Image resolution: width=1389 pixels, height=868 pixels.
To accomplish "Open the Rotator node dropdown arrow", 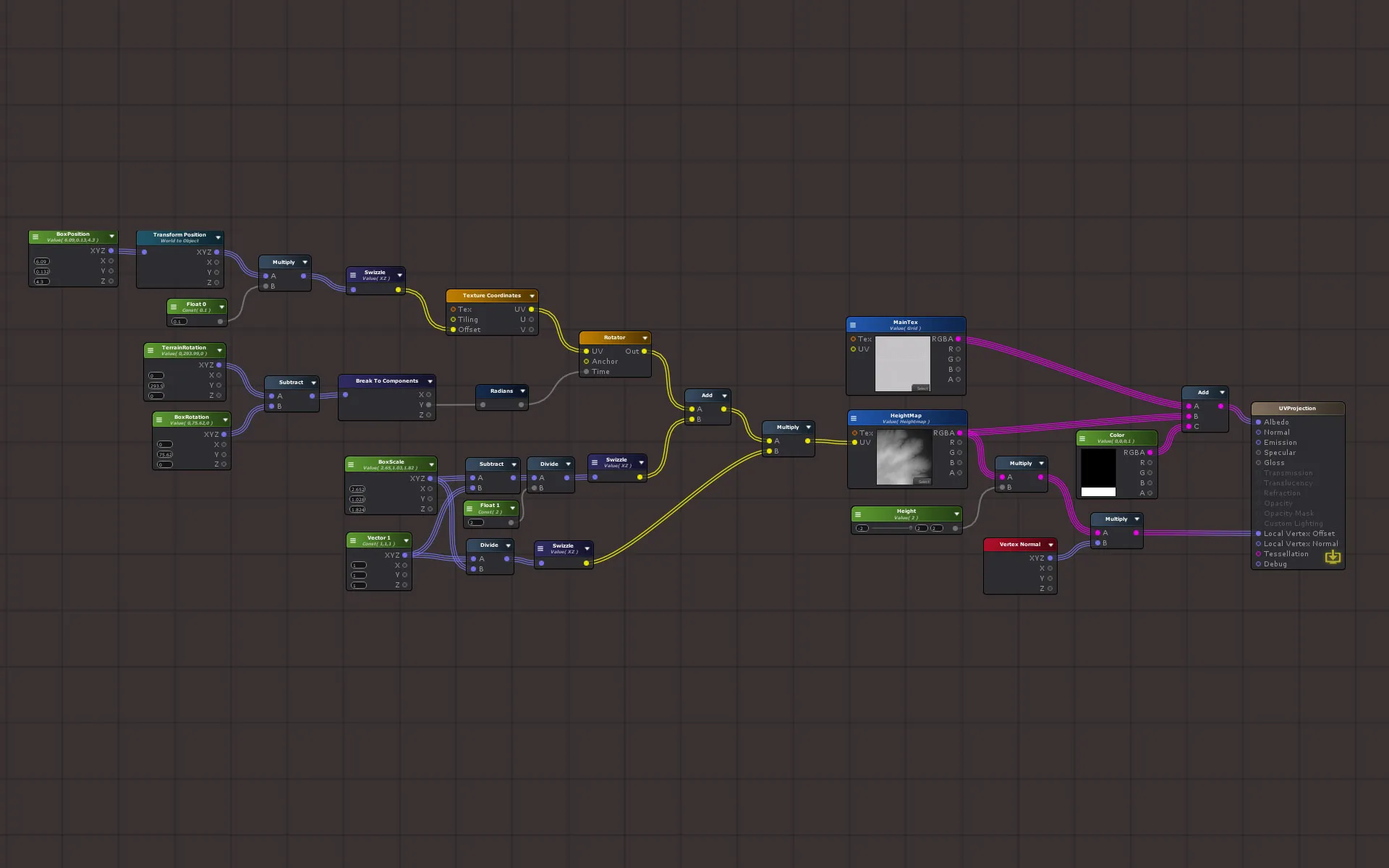I will (x=645, y=338).
